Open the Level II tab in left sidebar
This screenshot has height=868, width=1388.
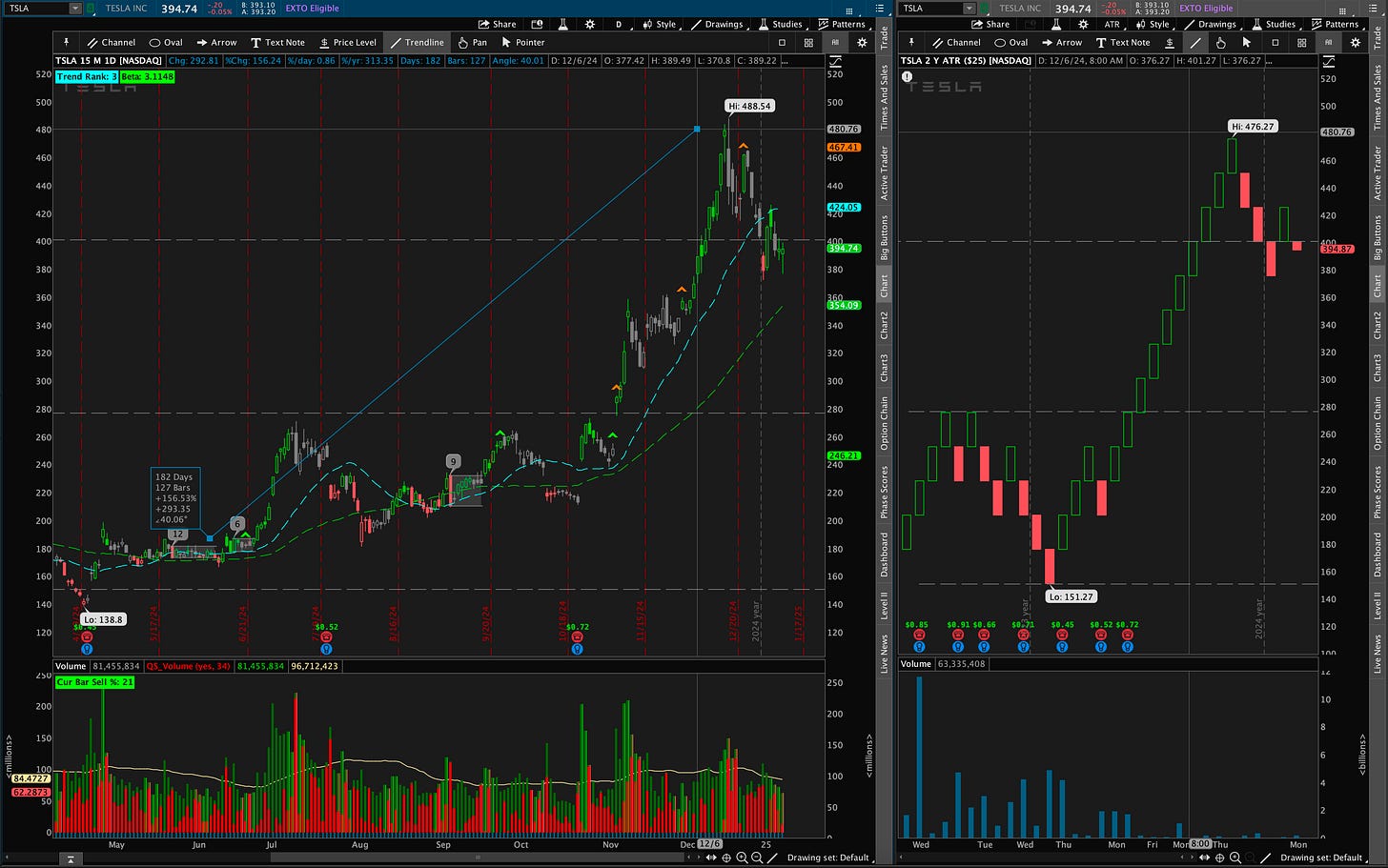[884, 605]
